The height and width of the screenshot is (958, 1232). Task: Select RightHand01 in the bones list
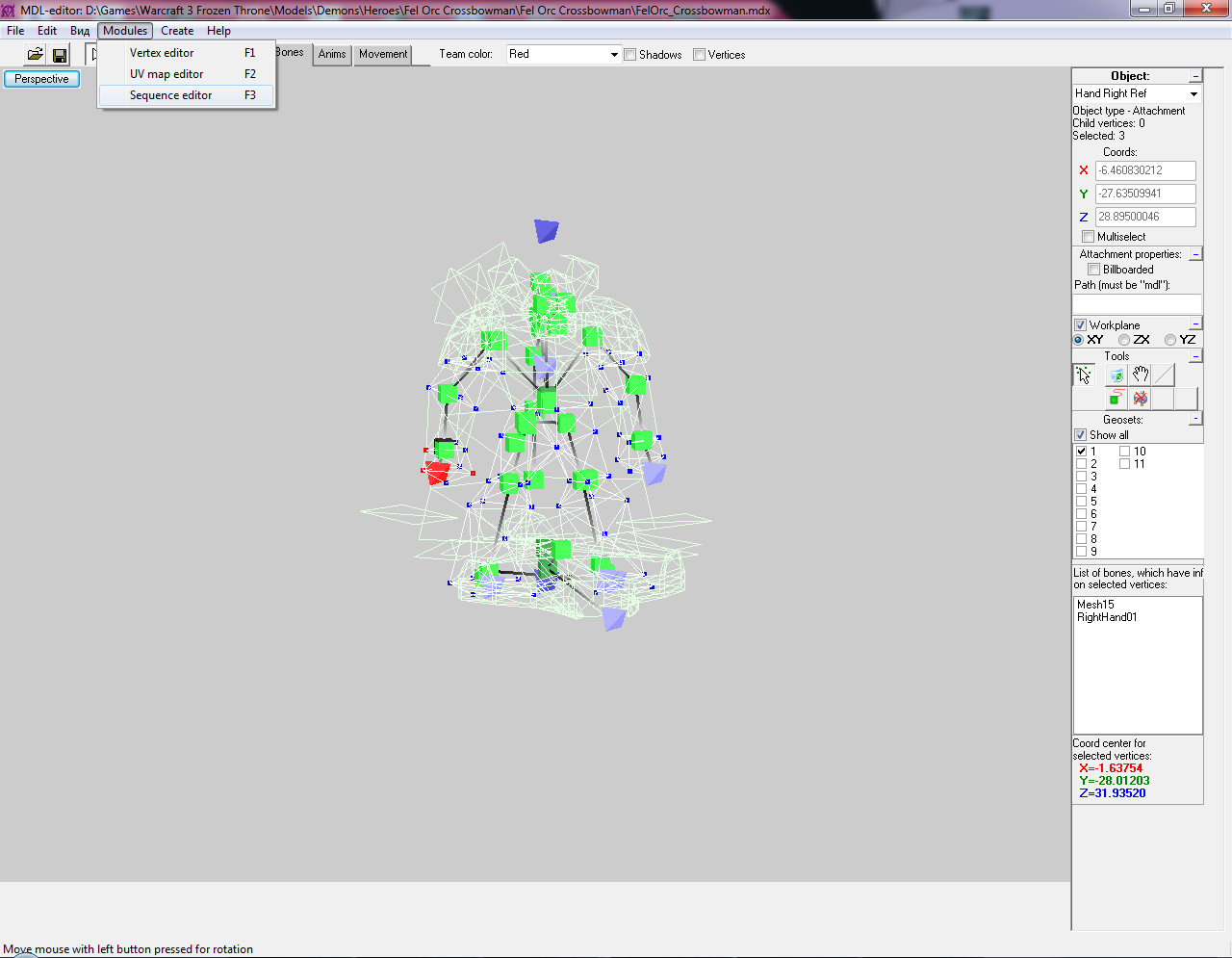point(1107,617)
